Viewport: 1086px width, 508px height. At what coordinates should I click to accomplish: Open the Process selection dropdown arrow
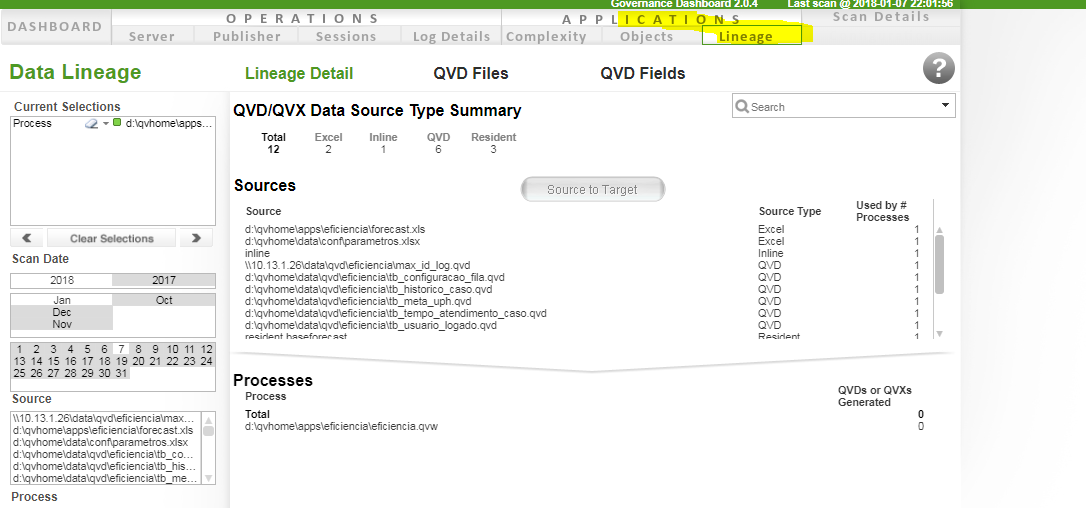pyautogui.click(x=105, y=123)
